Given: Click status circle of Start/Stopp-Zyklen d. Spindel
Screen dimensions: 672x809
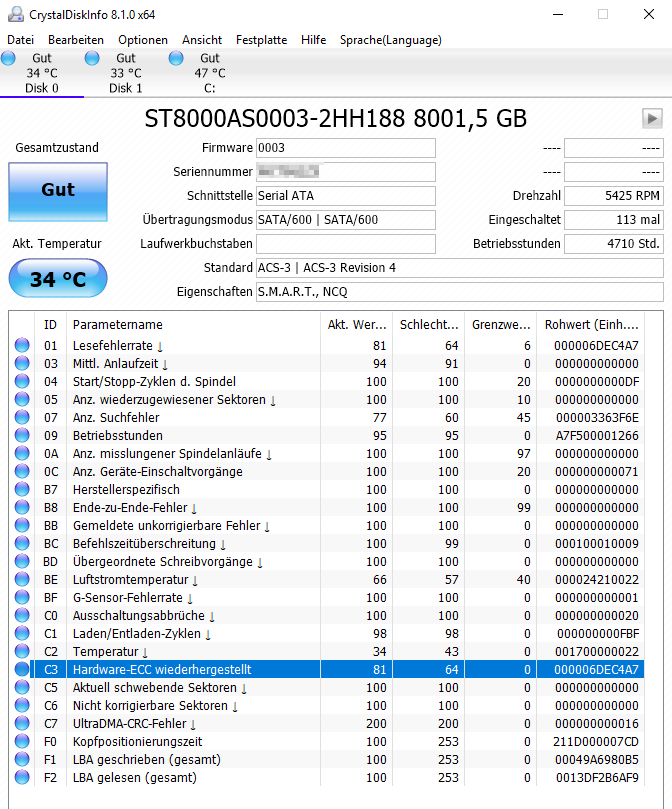Looking at the screenshot, I should 22,381.
